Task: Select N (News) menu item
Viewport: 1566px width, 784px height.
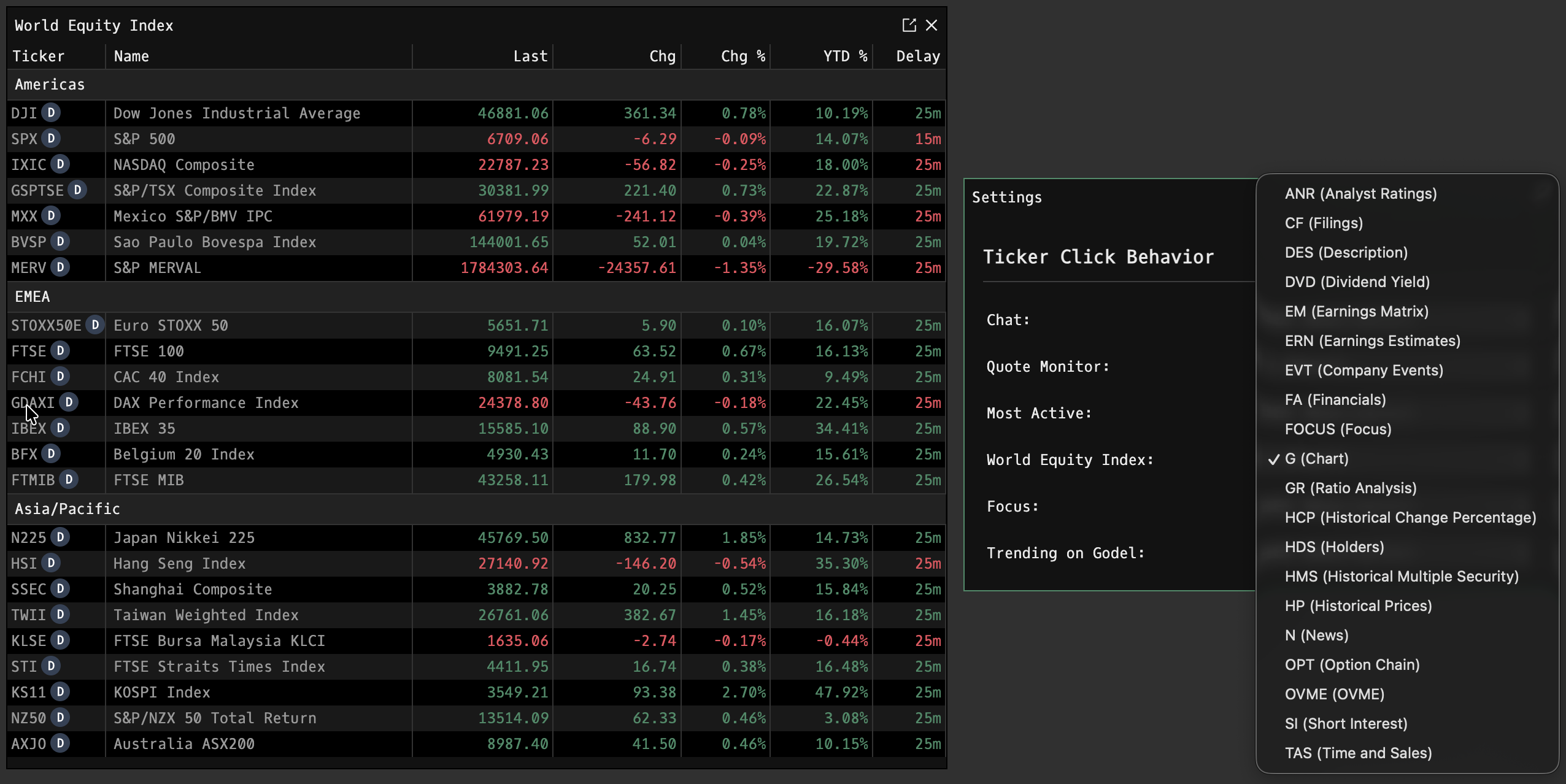Action: pyautogui.click(x=1407, y=636)
